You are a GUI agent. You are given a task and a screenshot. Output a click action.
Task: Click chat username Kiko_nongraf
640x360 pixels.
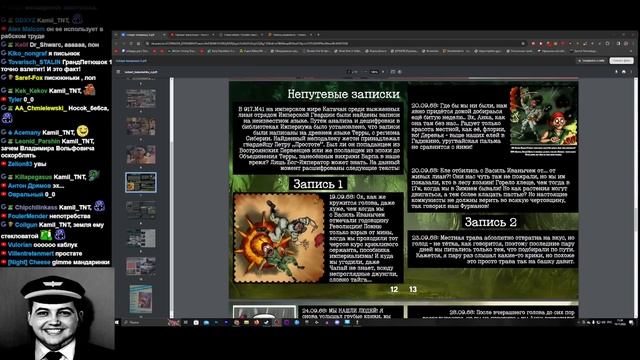27,53
